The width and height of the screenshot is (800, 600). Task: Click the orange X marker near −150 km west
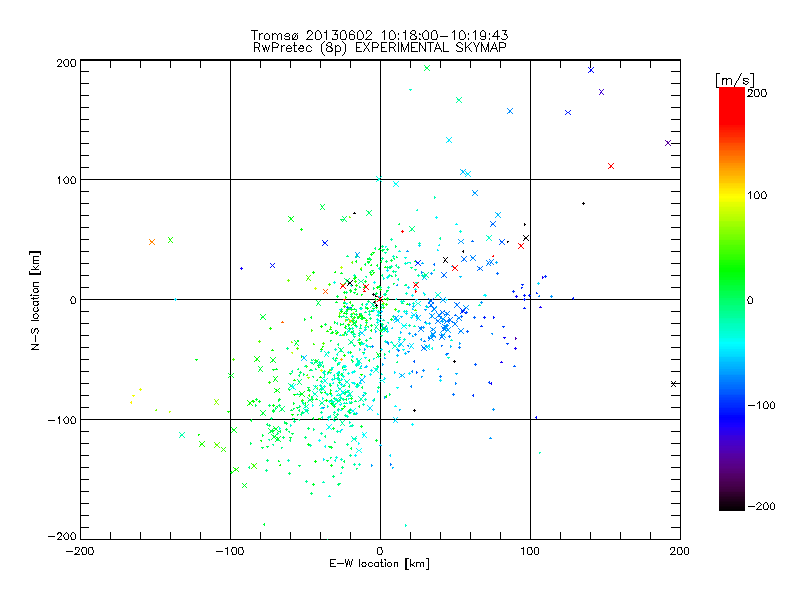coord(152,242)
